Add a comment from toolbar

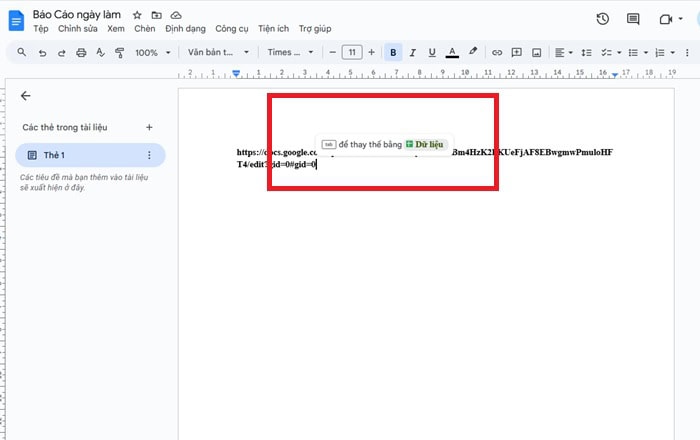click(x=517, y=53)
